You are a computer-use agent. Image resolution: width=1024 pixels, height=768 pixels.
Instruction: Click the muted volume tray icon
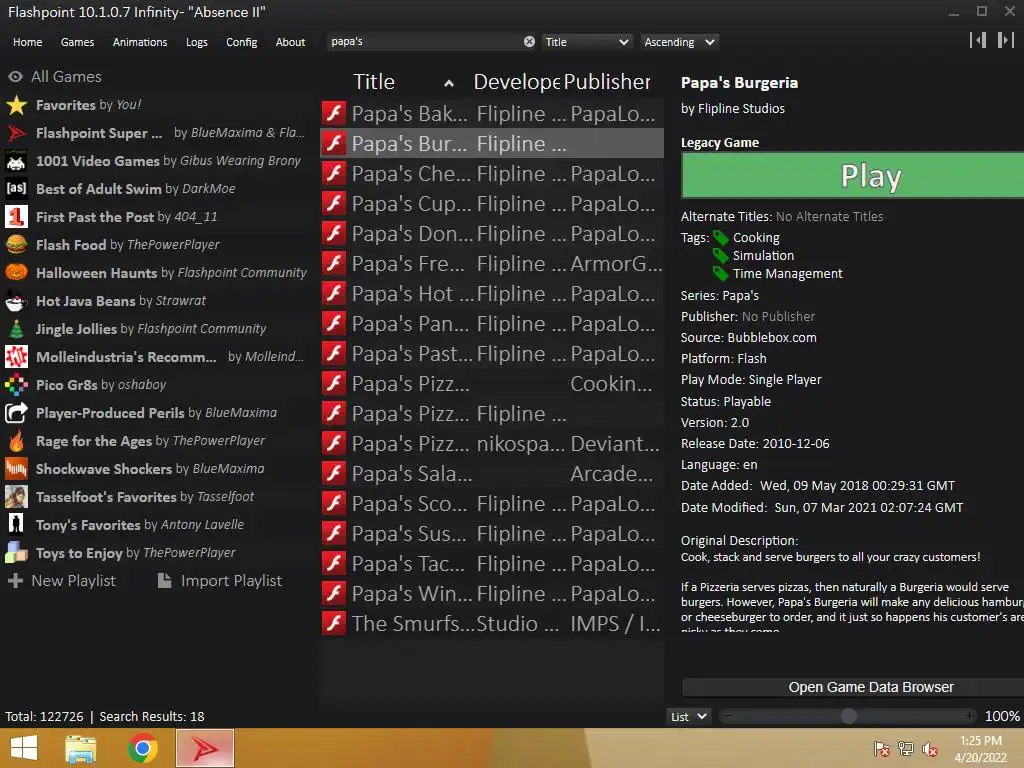[930, 749]
